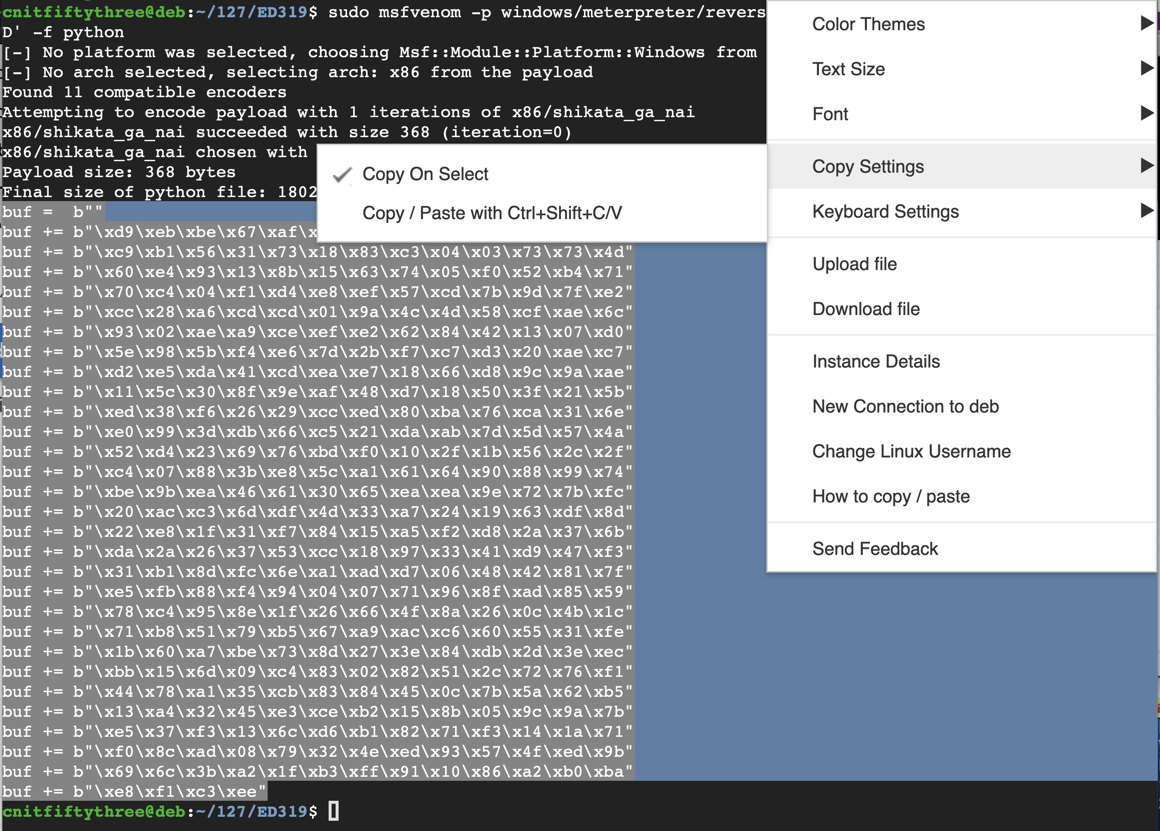Open the Font submenu
This screenshot has width=1160, height=831.
coord(962,114)
